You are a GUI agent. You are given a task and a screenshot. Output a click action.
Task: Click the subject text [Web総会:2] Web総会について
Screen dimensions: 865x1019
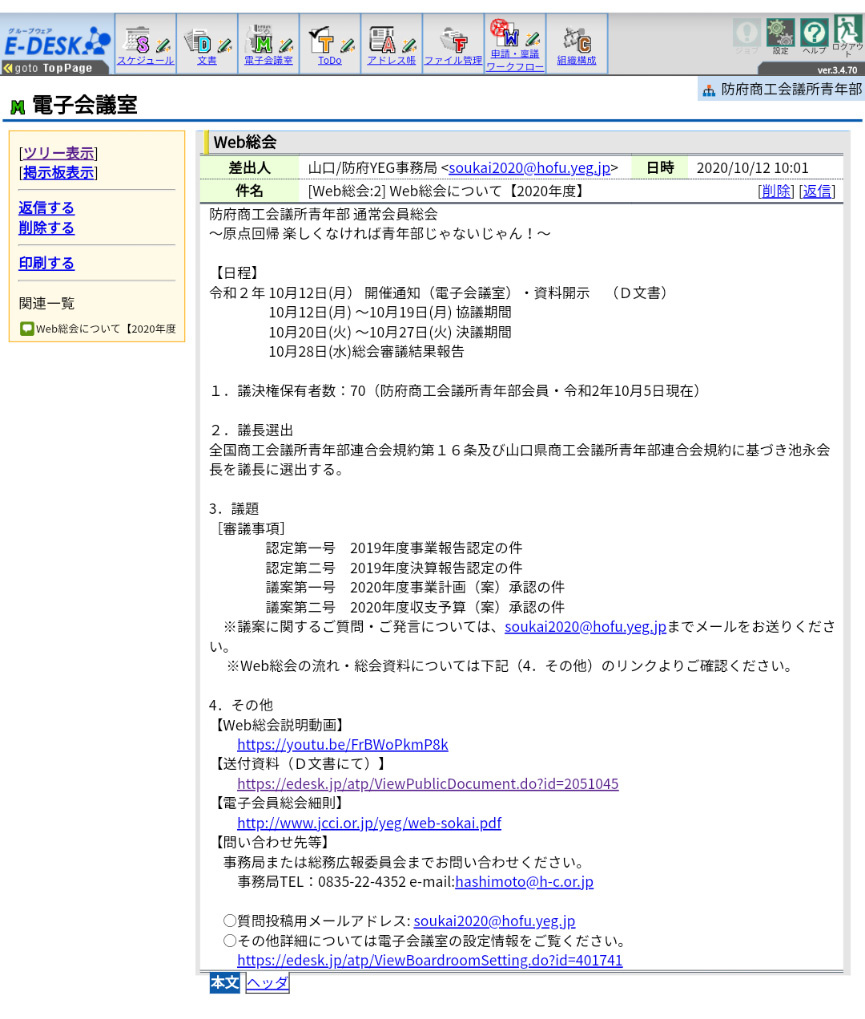click(x=446, y=191)
